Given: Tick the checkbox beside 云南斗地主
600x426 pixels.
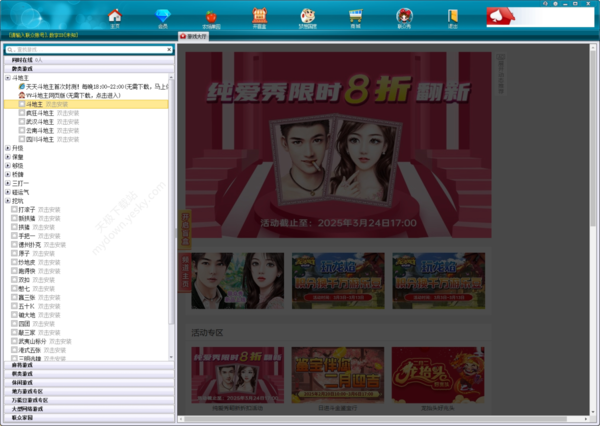Looking at the screenshot, I should click(22, 131).
